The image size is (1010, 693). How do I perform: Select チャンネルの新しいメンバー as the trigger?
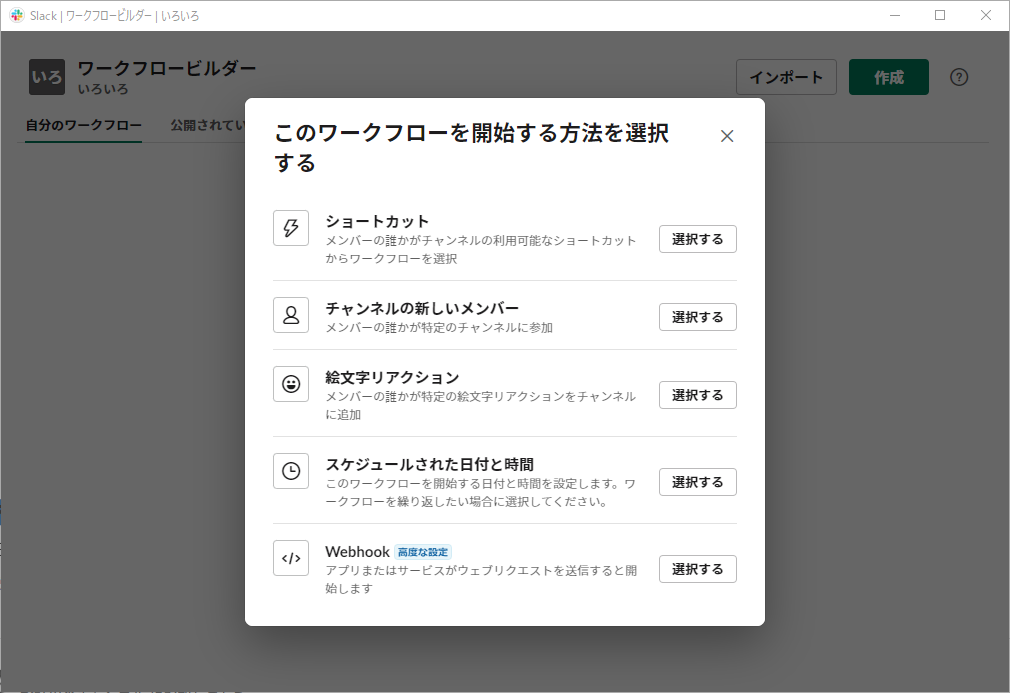pyautogui.click(x=697, y=316)
